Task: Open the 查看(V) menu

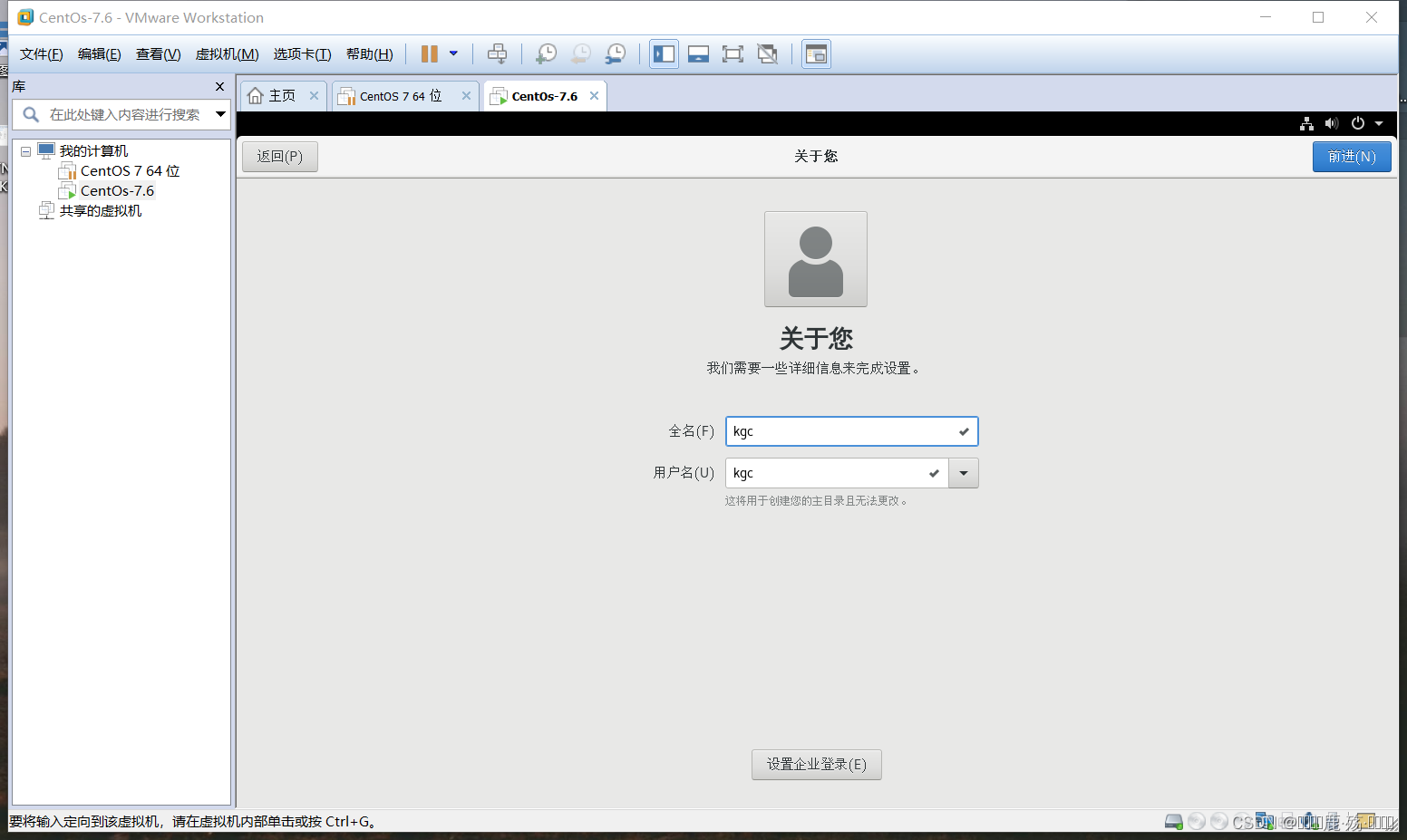Action: tap(159, 54)
